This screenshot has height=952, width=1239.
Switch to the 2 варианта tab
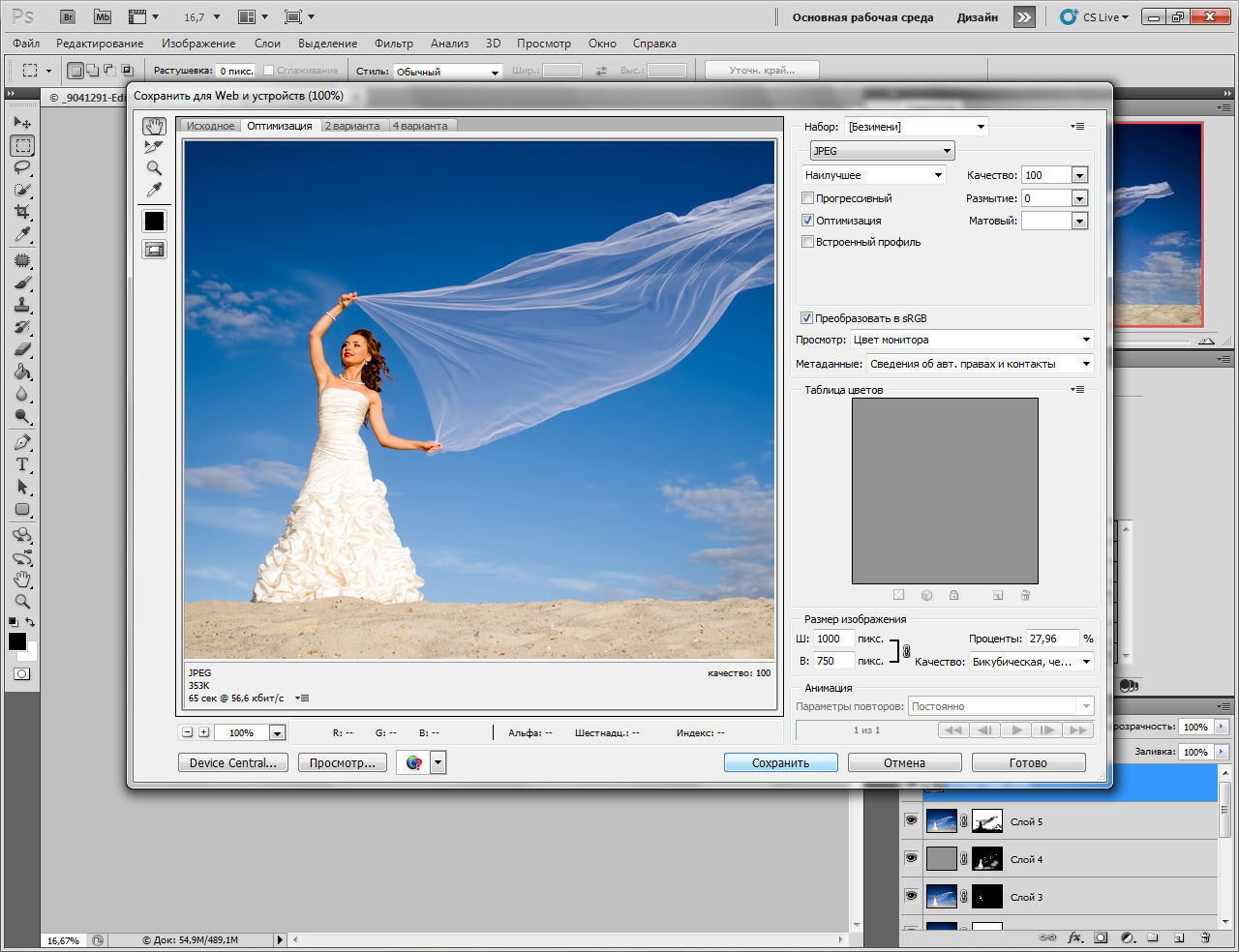coord(352,126)
